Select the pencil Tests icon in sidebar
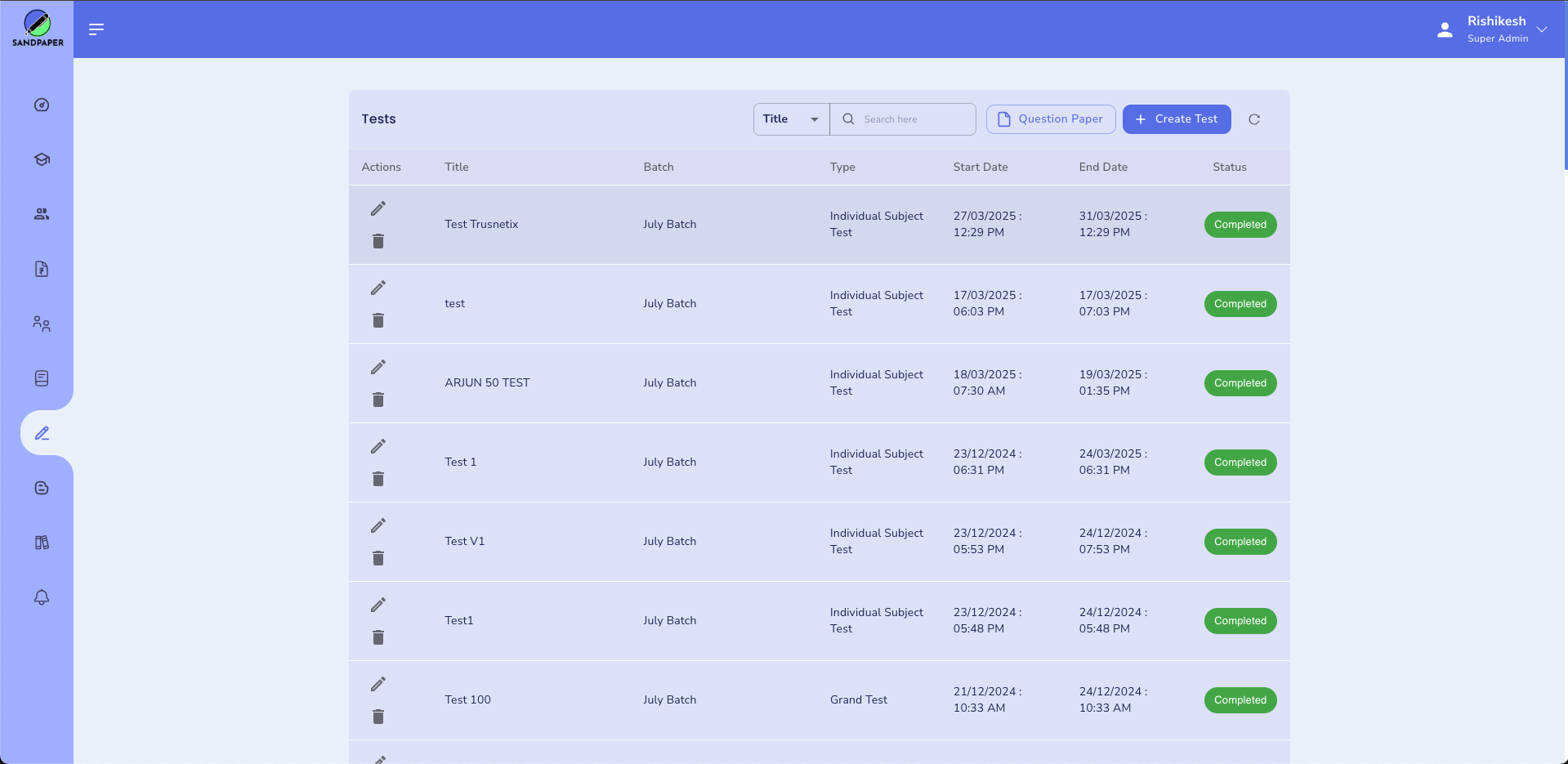1568x764 pixels. [43, 433]
